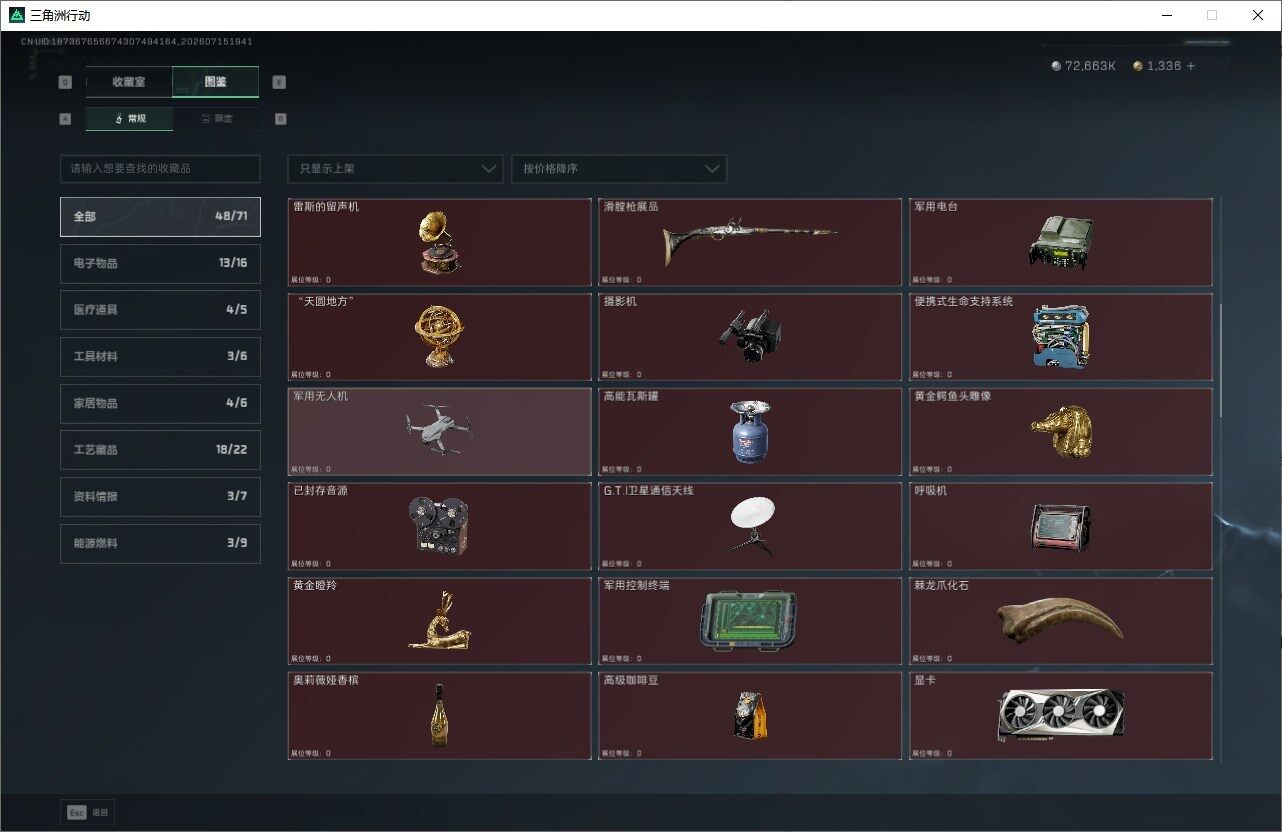1282x832 pixels.
Task: Select the 全部 48/71 category
Action: 160,216
